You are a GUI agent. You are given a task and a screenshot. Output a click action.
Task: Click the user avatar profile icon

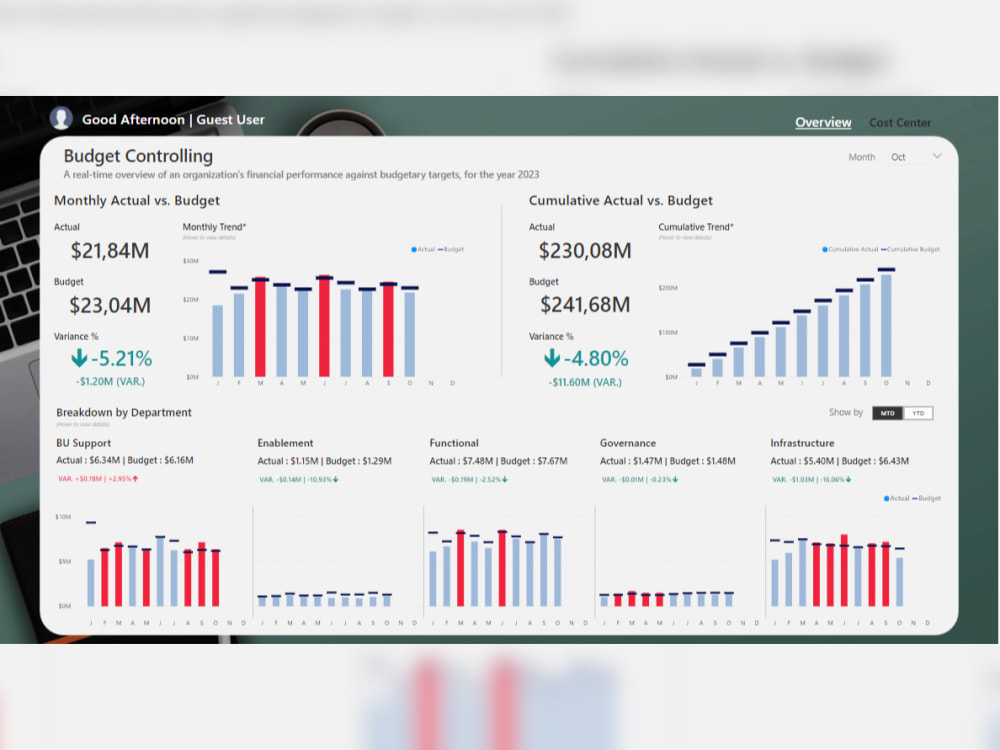coord(61,118)
